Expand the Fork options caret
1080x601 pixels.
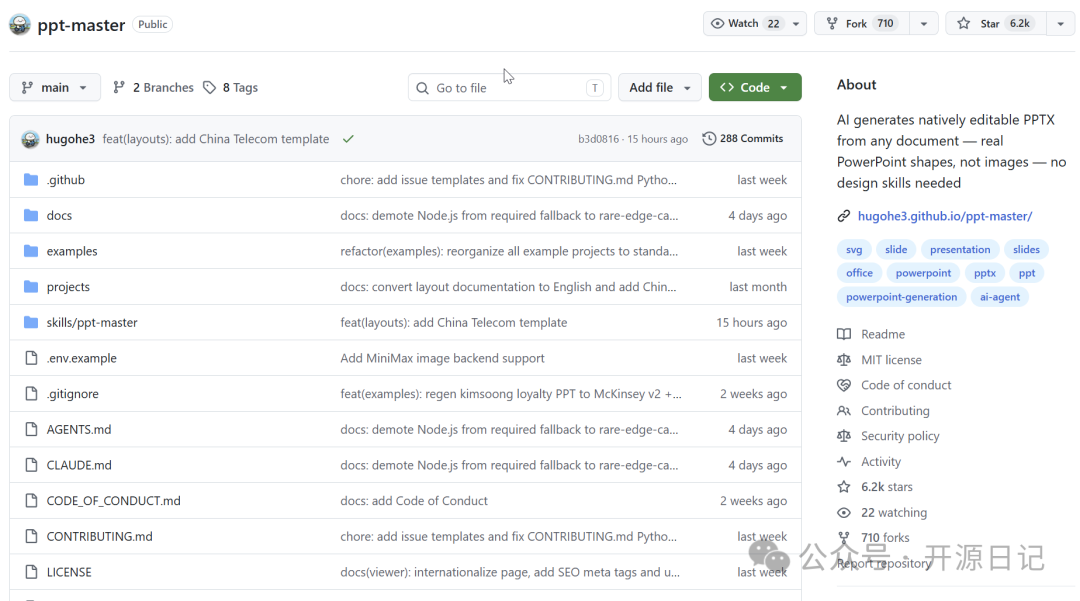click(923, 24)
